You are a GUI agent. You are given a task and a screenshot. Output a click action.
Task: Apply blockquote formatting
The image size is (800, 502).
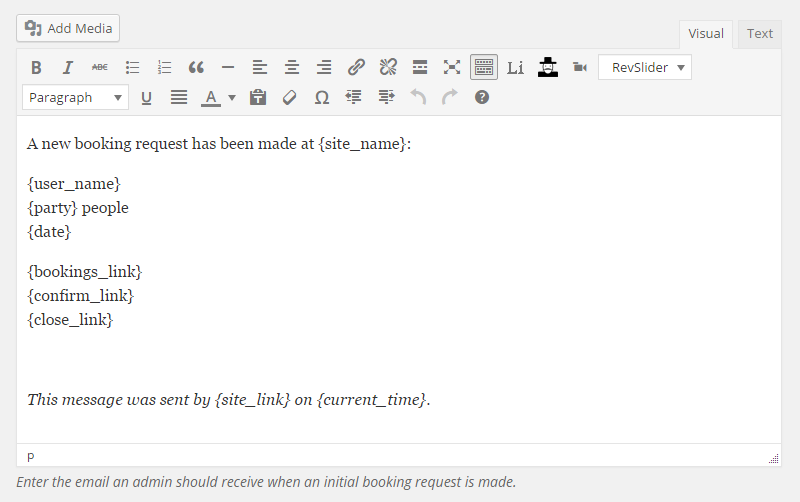coord(196,67)
